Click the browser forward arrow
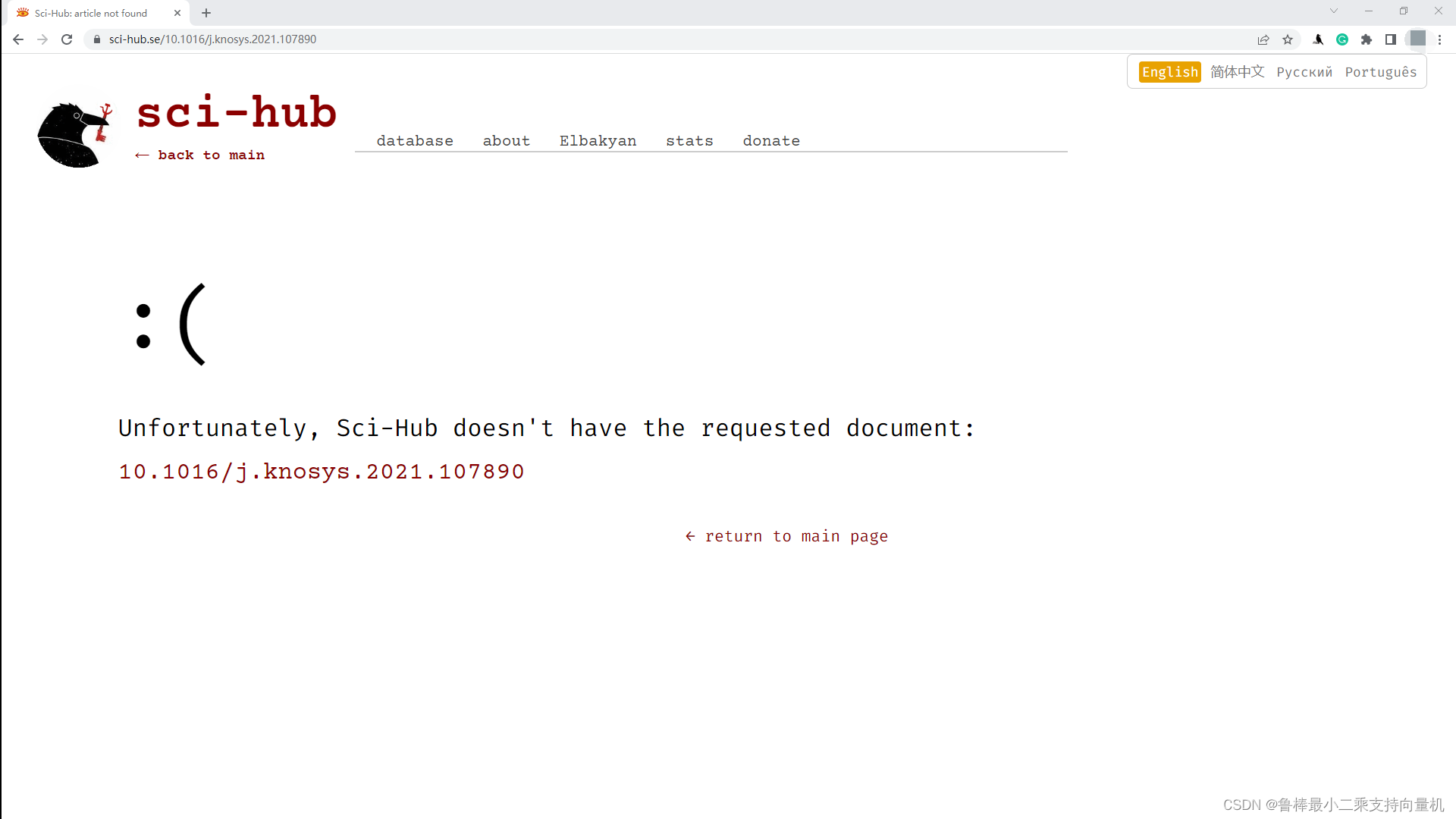The height and width of the screenshot is (819, 1456). pyautogui.click(x=42, y=39)
